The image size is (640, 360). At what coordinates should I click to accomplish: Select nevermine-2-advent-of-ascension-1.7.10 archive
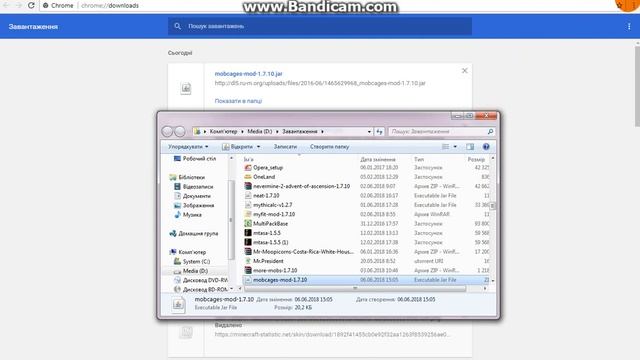pyautogui.click(x=297, y=186)
